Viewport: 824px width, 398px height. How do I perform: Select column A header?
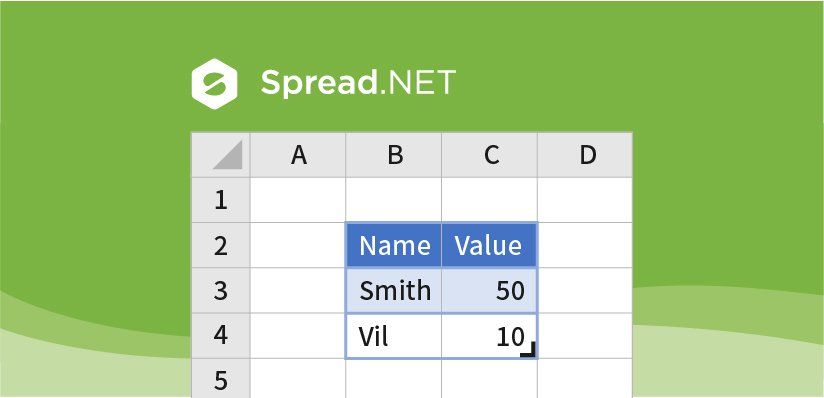point(298,155)
